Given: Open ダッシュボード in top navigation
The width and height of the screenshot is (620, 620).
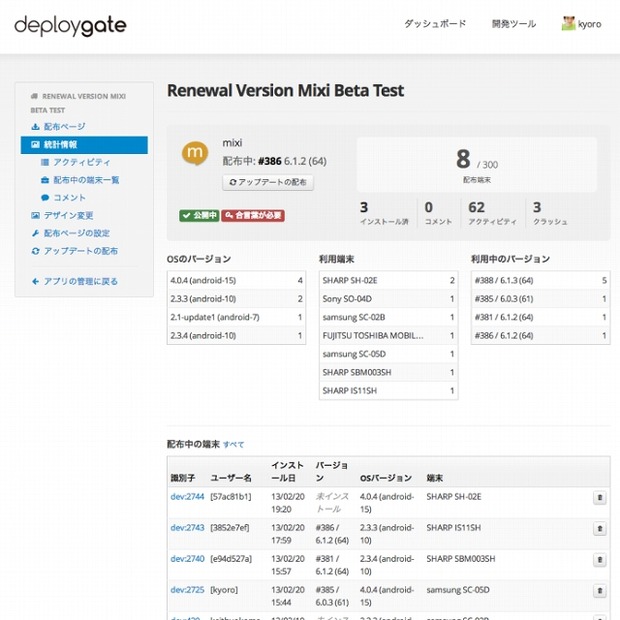Looking at the screenshot, I should pos(435,24).
